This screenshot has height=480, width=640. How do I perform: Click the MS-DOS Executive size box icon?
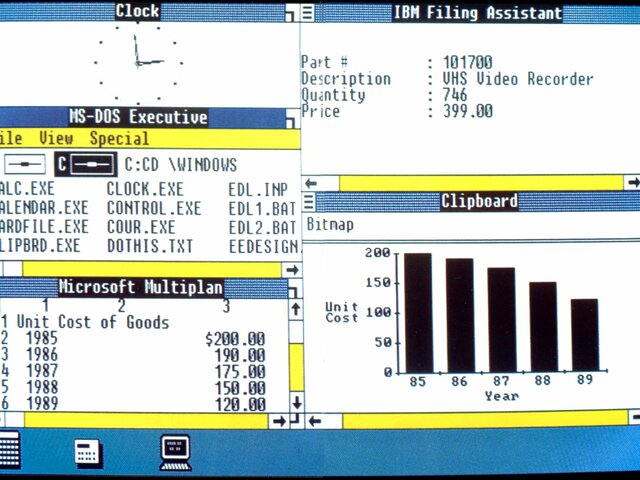291,119
